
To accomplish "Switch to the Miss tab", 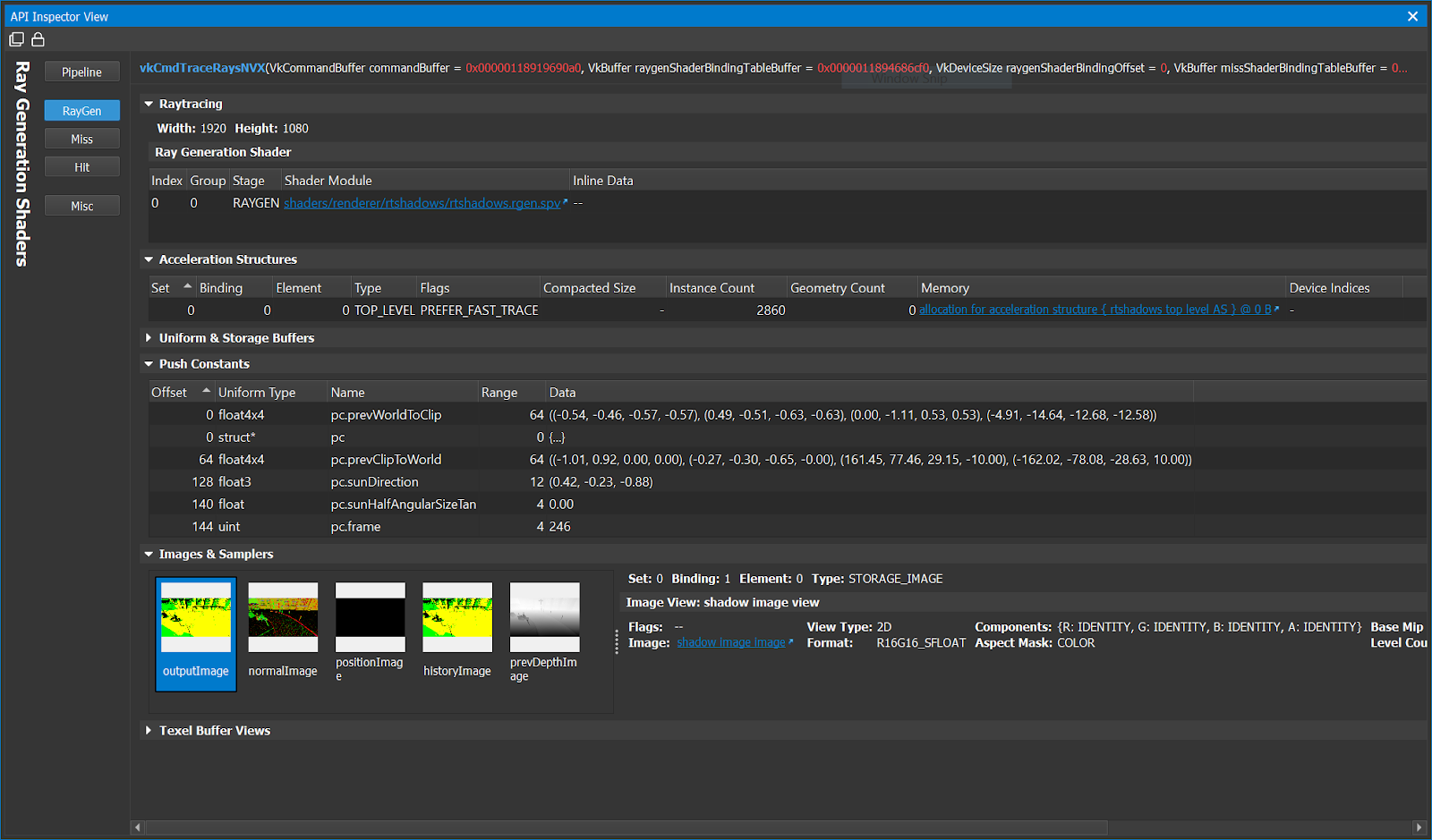I will (x=81, y=139).
